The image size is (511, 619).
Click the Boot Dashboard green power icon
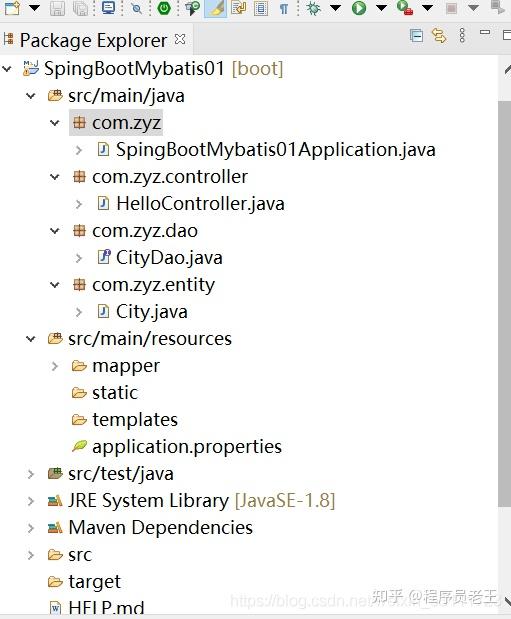[x=164, y=8]
